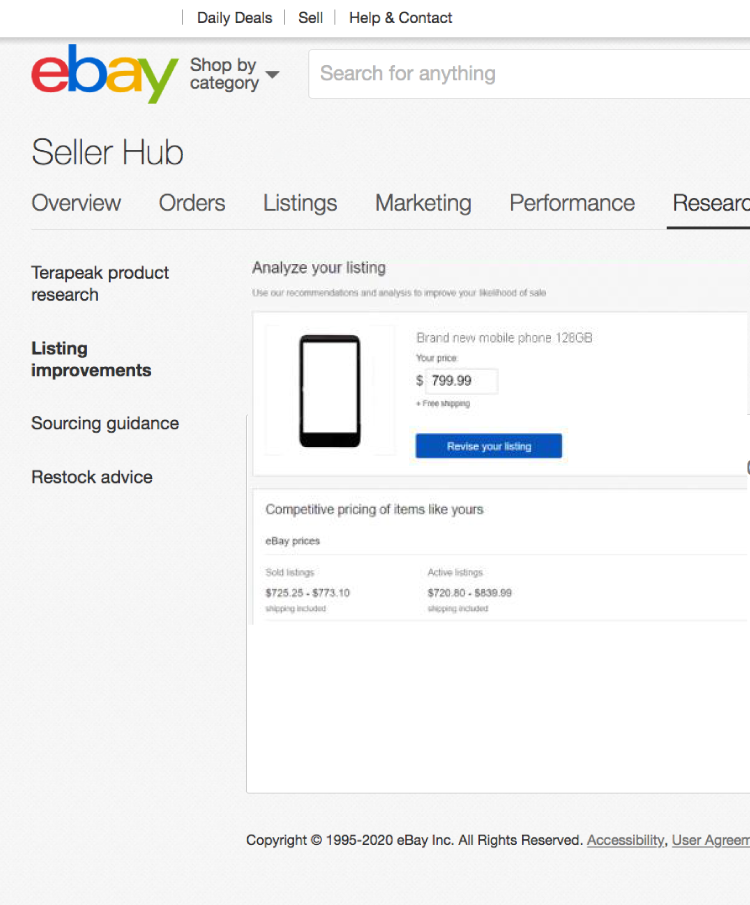Click the eBay logo

coord(105,73)
